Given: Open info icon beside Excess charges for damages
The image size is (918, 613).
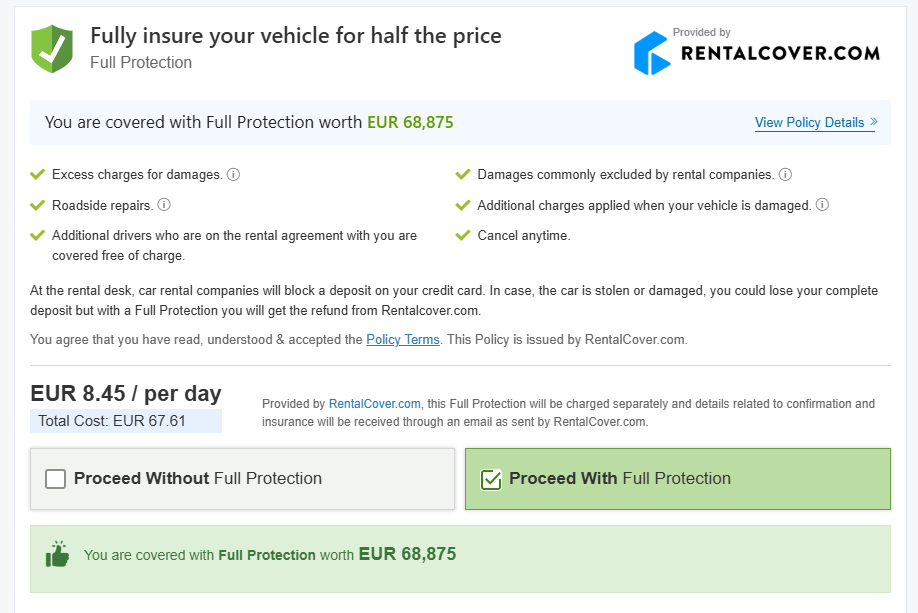Looking at the screenshot, I should [x=233, y=175].
